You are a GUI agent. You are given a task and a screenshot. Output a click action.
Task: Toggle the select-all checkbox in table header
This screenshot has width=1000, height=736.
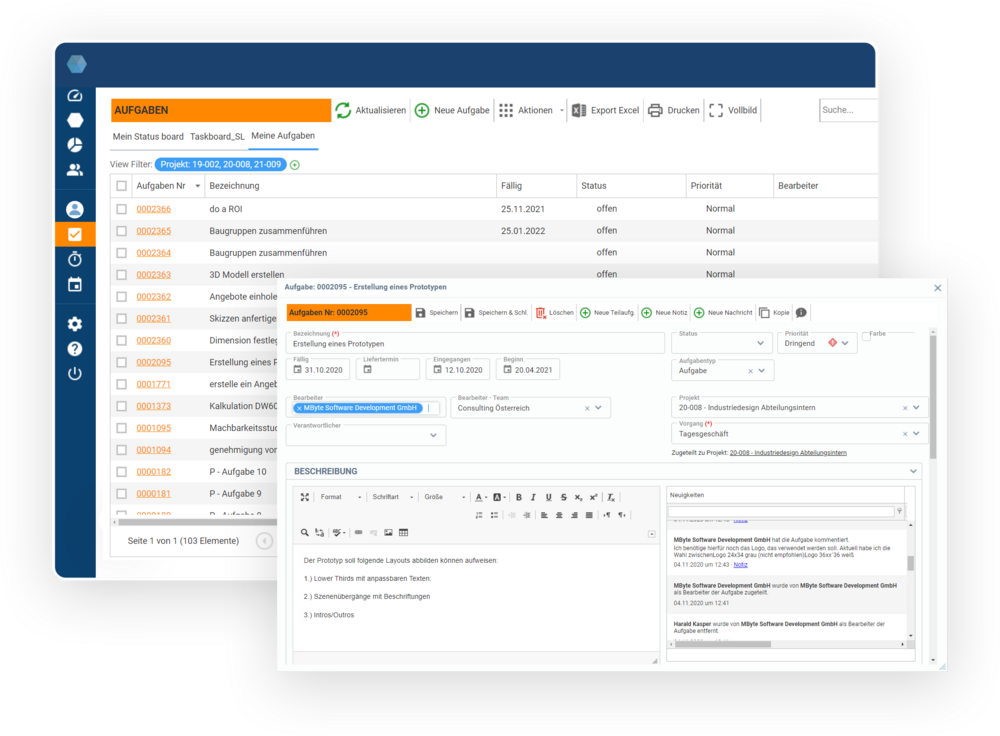click(x=122, y=186)
